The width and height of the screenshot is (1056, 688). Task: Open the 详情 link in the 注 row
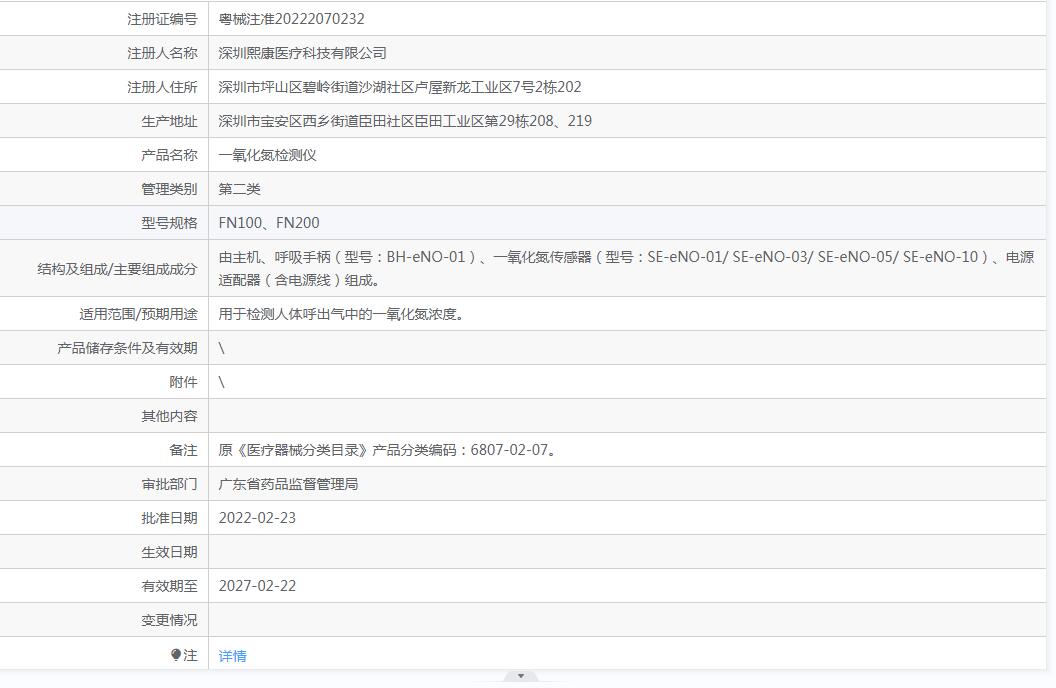click(x=232, y=656)
